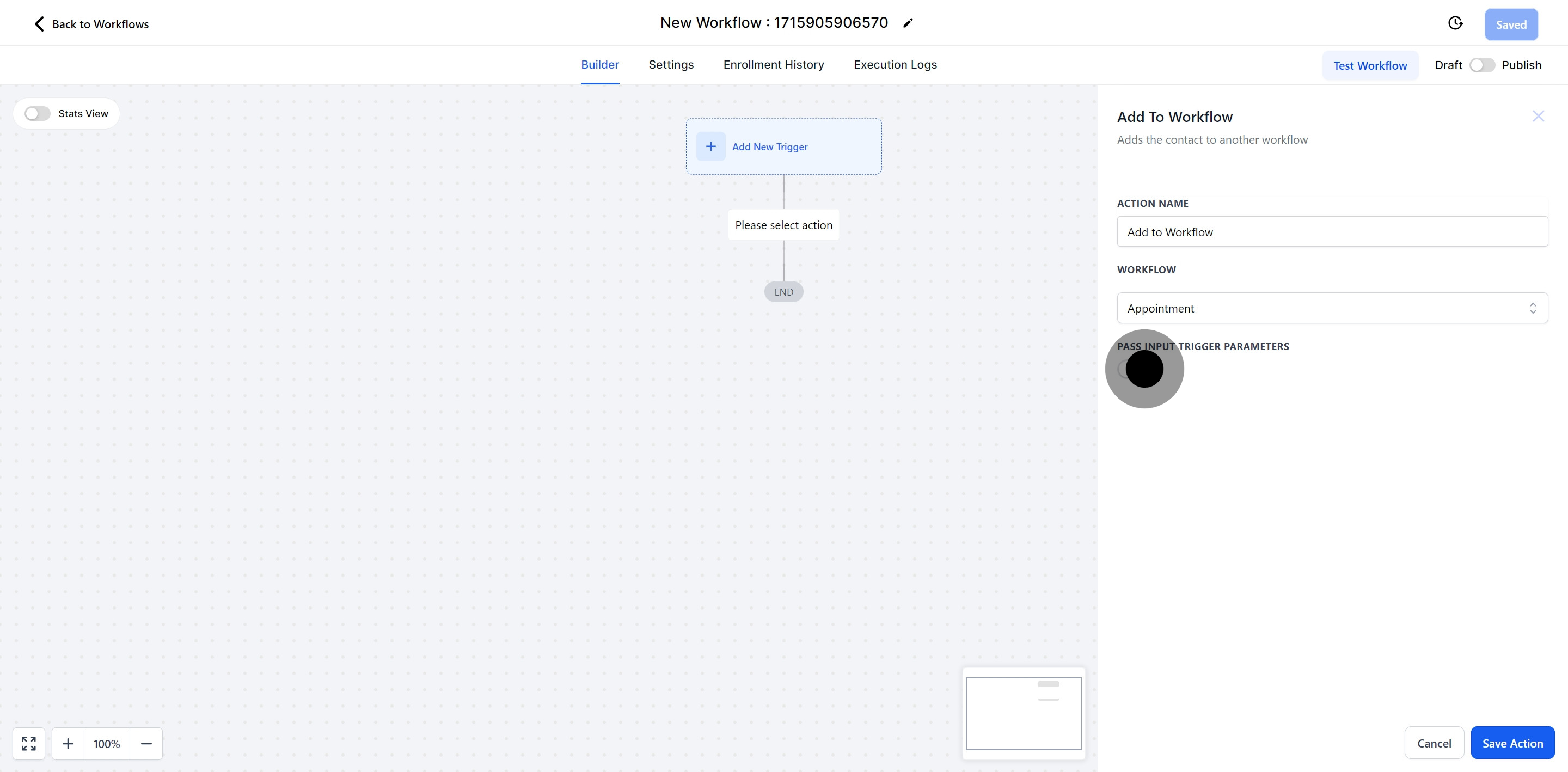This screenshot has height=772, width=1568.
Task: Click the Test Workflow button
Action: [x=1370, y=66]
